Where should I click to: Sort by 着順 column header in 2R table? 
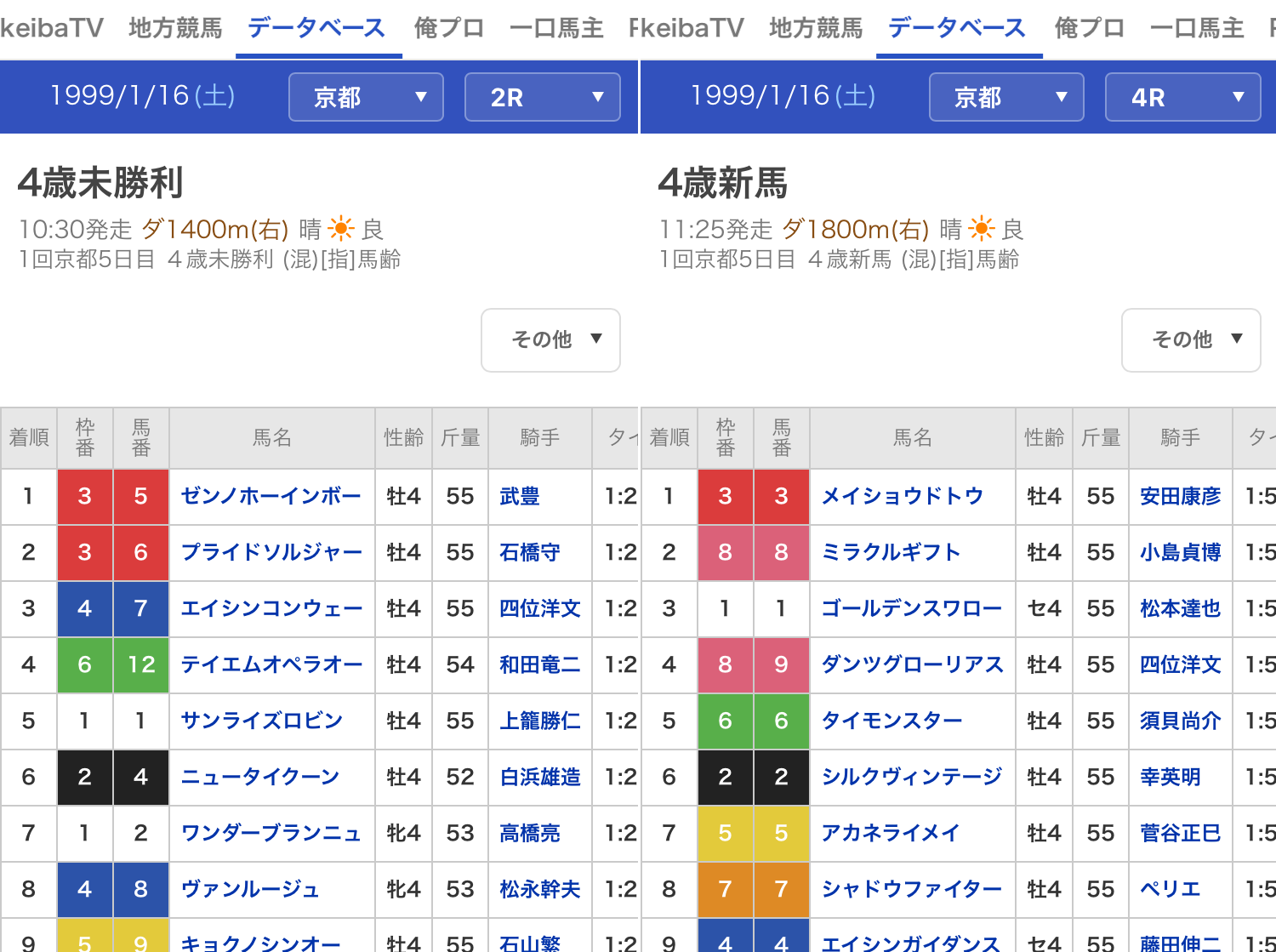[29, 437]
